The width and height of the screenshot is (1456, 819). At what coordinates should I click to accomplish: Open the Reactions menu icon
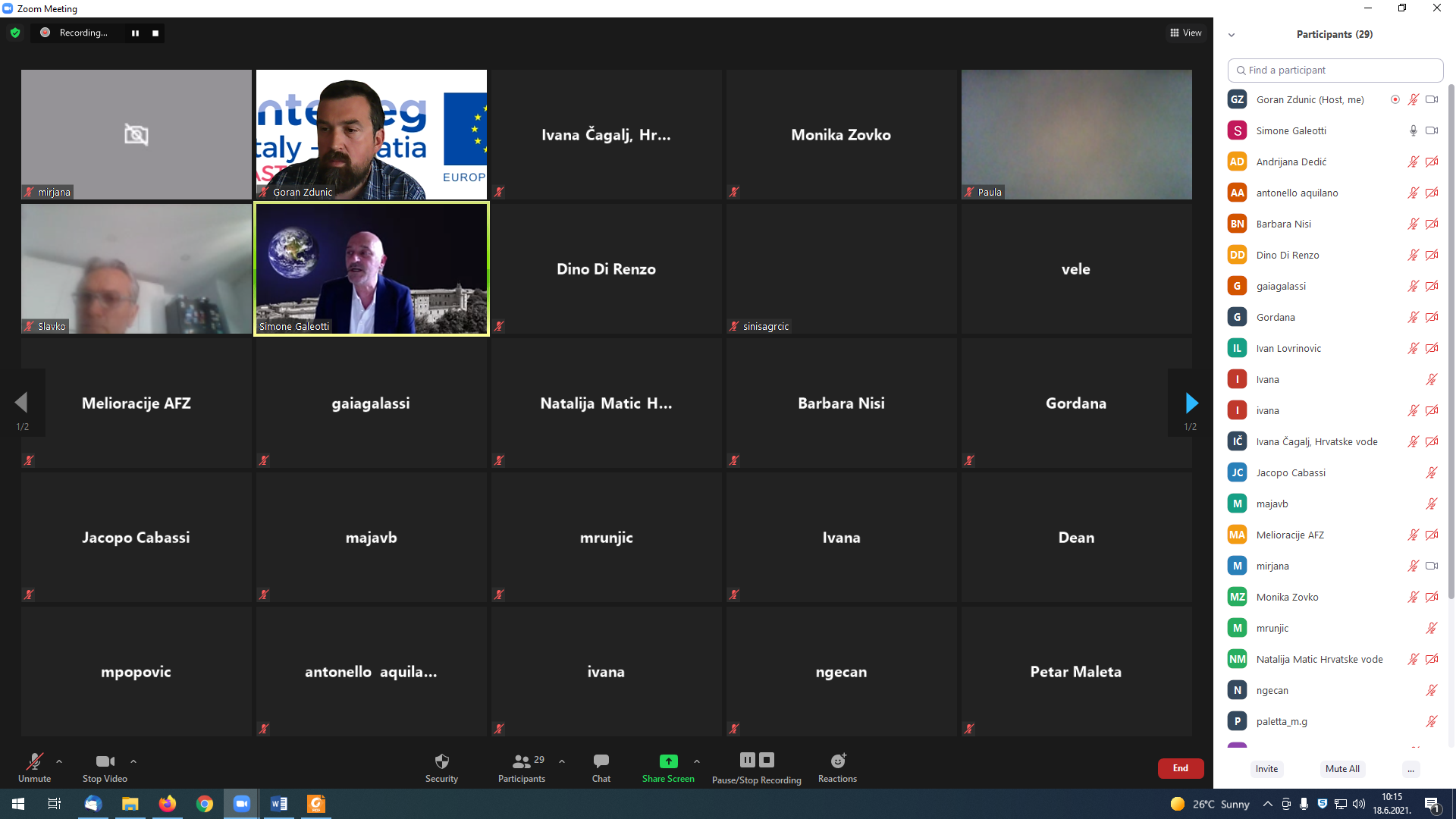click(x=837, y=761)
